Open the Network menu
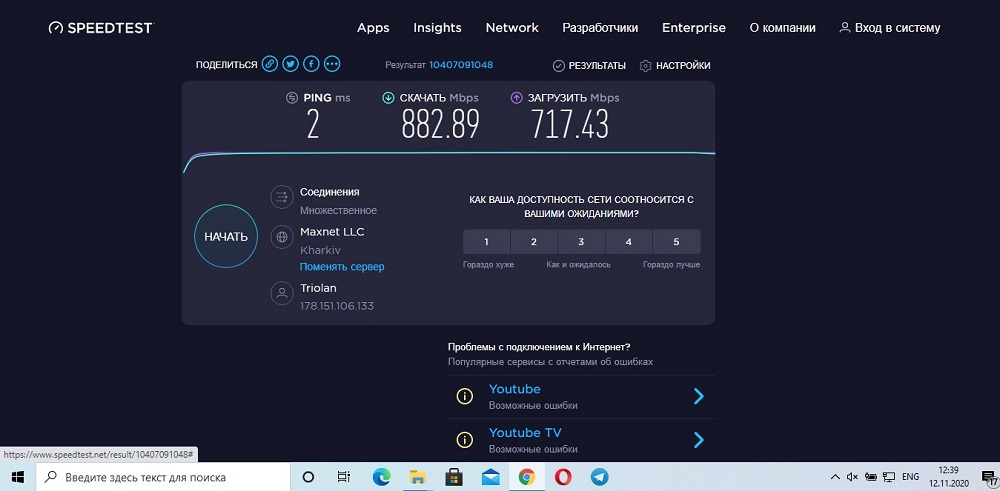Viewport: 1000px width, 491px height. 512,28
